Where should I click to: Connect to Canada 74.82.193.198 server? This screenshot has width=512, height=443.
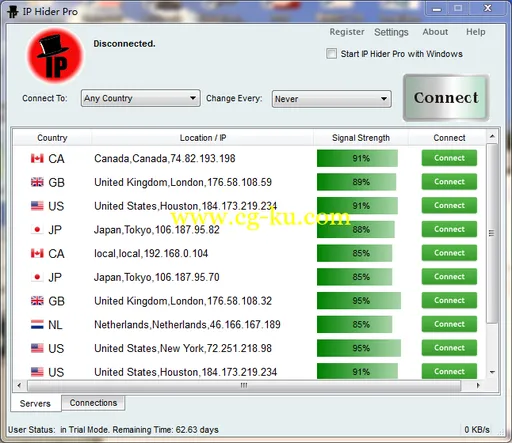[x=449, y=158]
